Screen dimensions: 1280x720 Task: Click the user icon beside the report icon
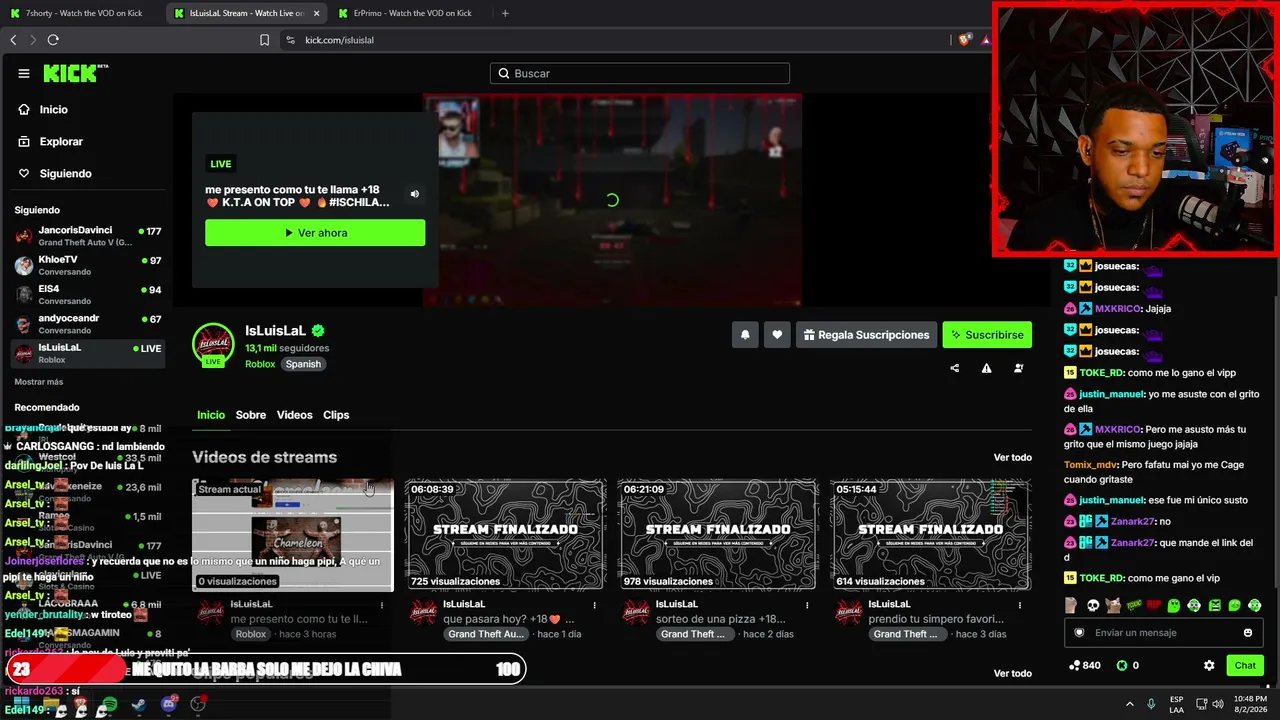pyautogui.click(x=1018, y=368)
